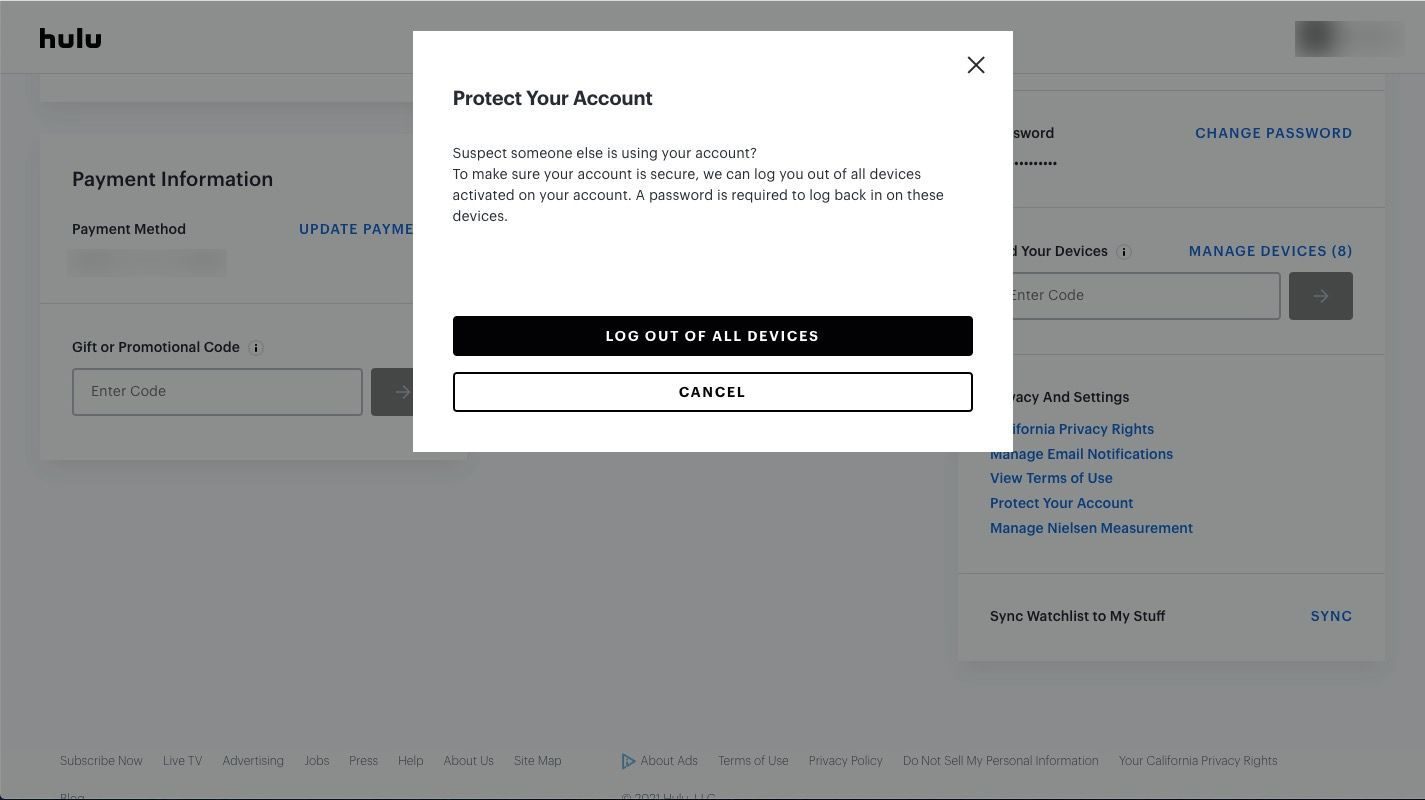The image size is (1425, 800).
Task: Cancel the Protect Your Account dialog
Action: coord(712,392)
